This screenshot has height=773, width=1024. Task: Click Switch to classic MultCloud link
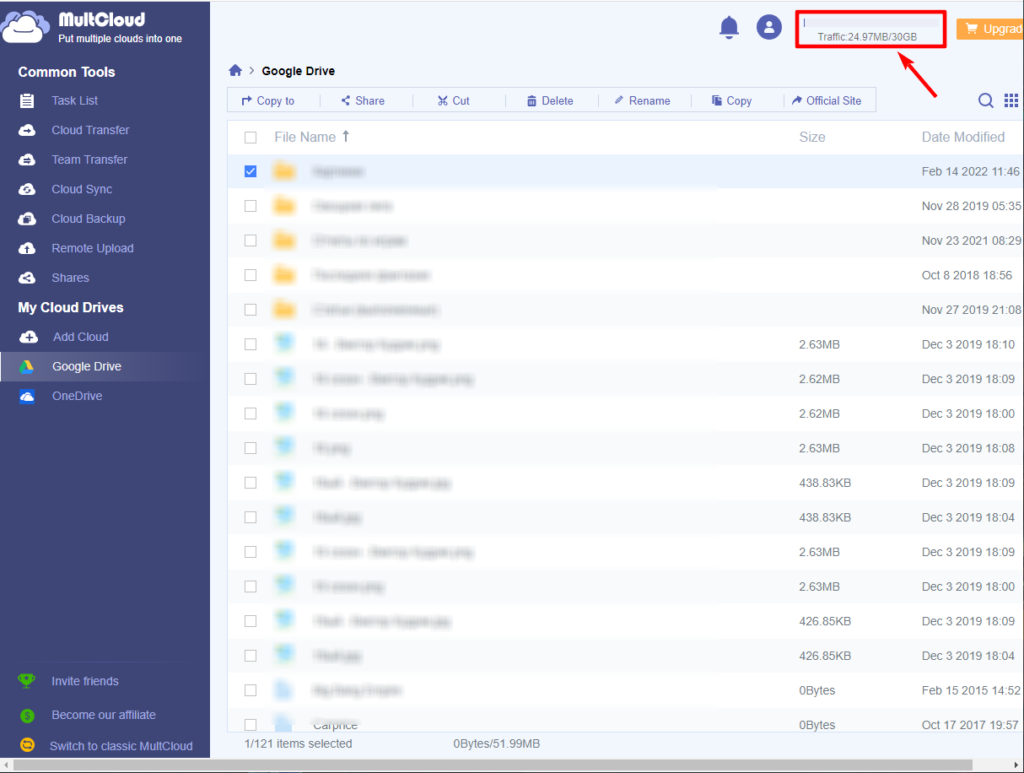coord(121,746)
